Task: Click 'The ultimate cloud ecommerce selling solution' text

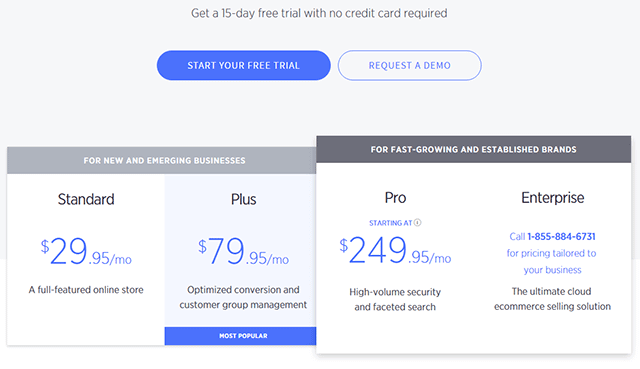Action: tap(552, 299)
